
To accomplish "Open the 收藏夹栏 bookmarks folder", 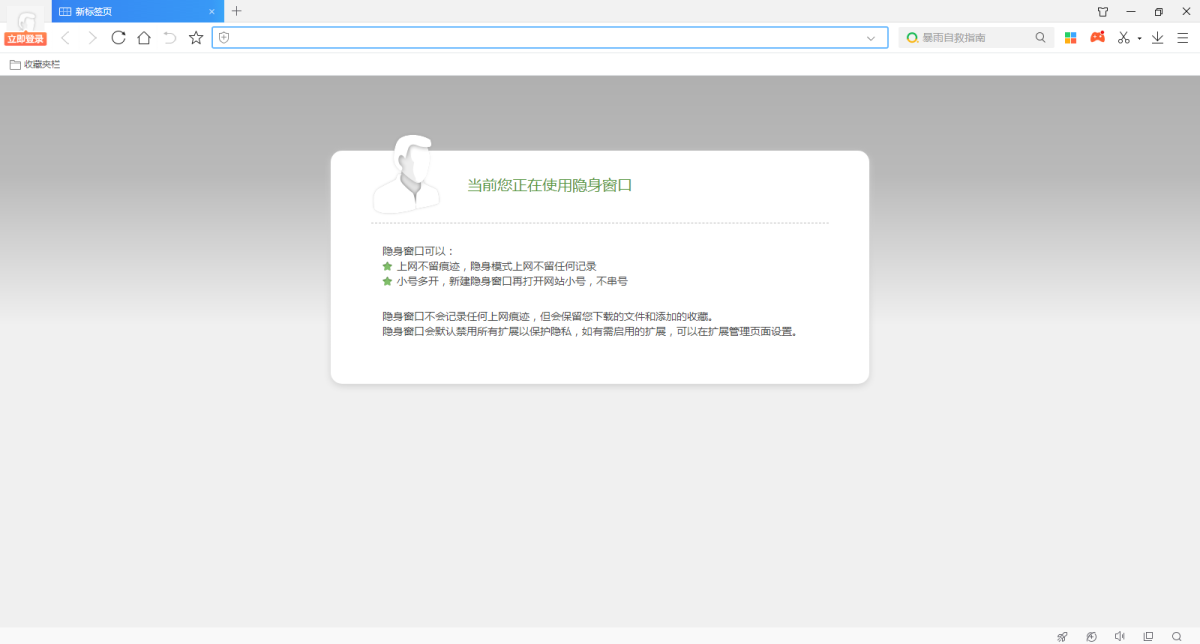I will (x=35, y=64).
